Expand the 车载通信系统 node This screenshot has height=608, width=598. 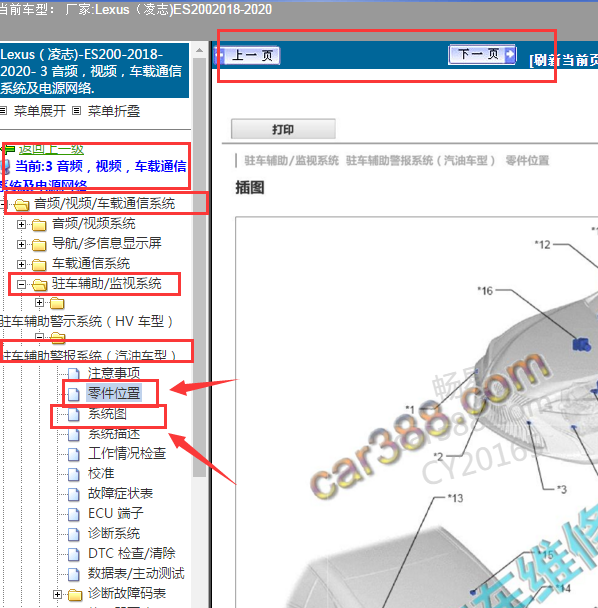click(21, 264)
